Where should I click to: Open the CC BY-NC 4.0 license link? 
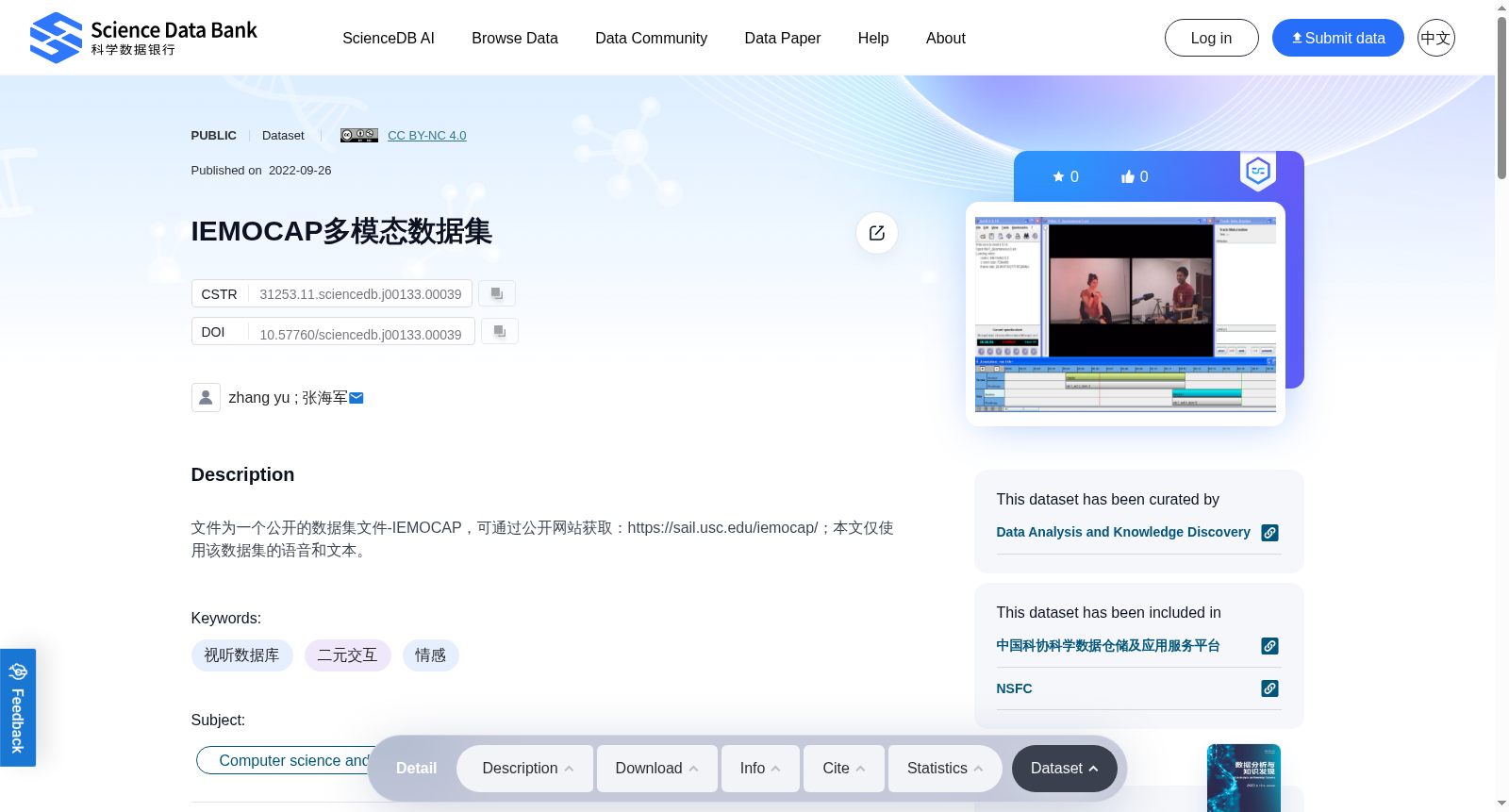427,136
